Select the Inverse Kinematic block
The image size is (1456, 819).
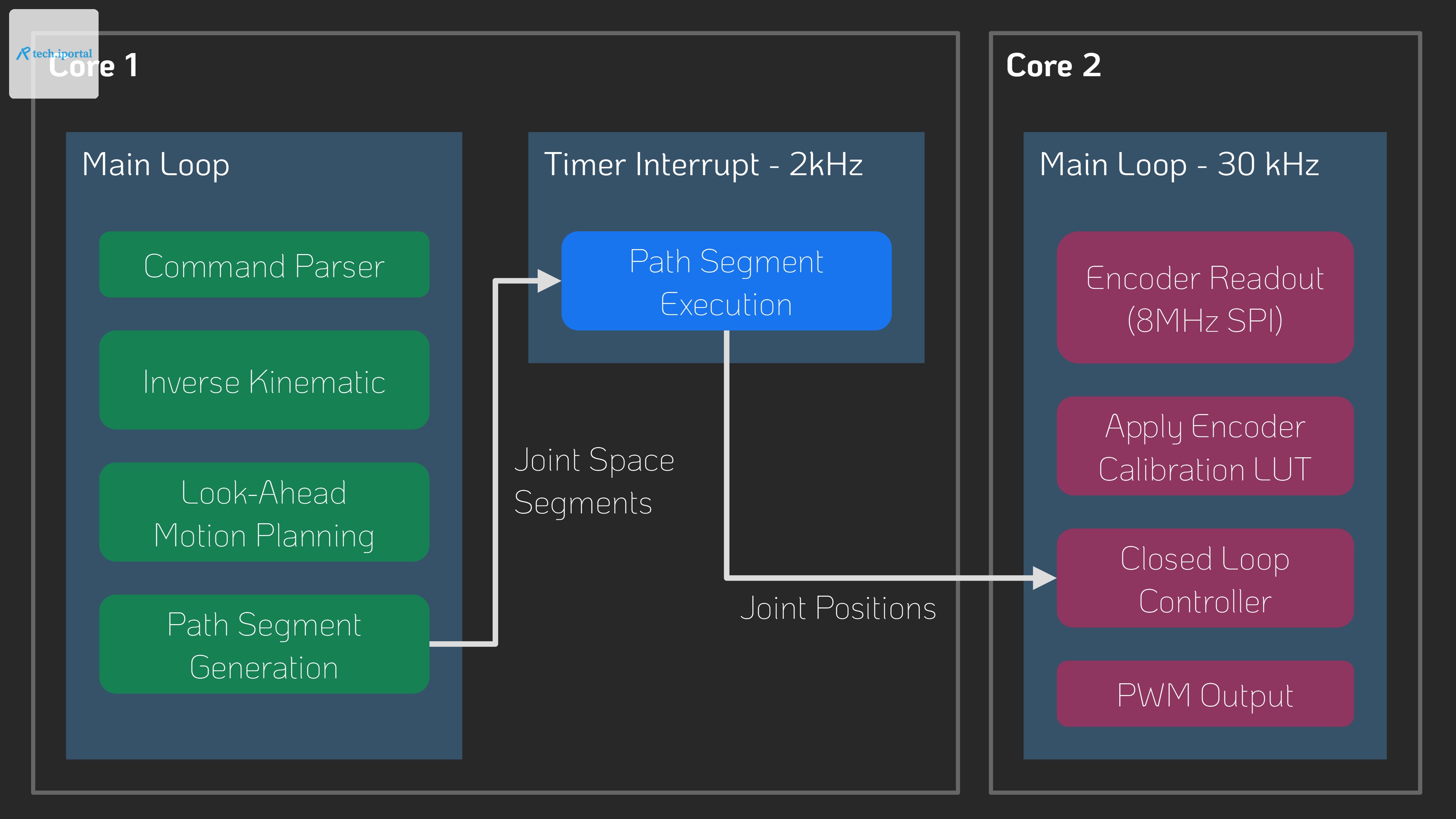tap(264, 380)
